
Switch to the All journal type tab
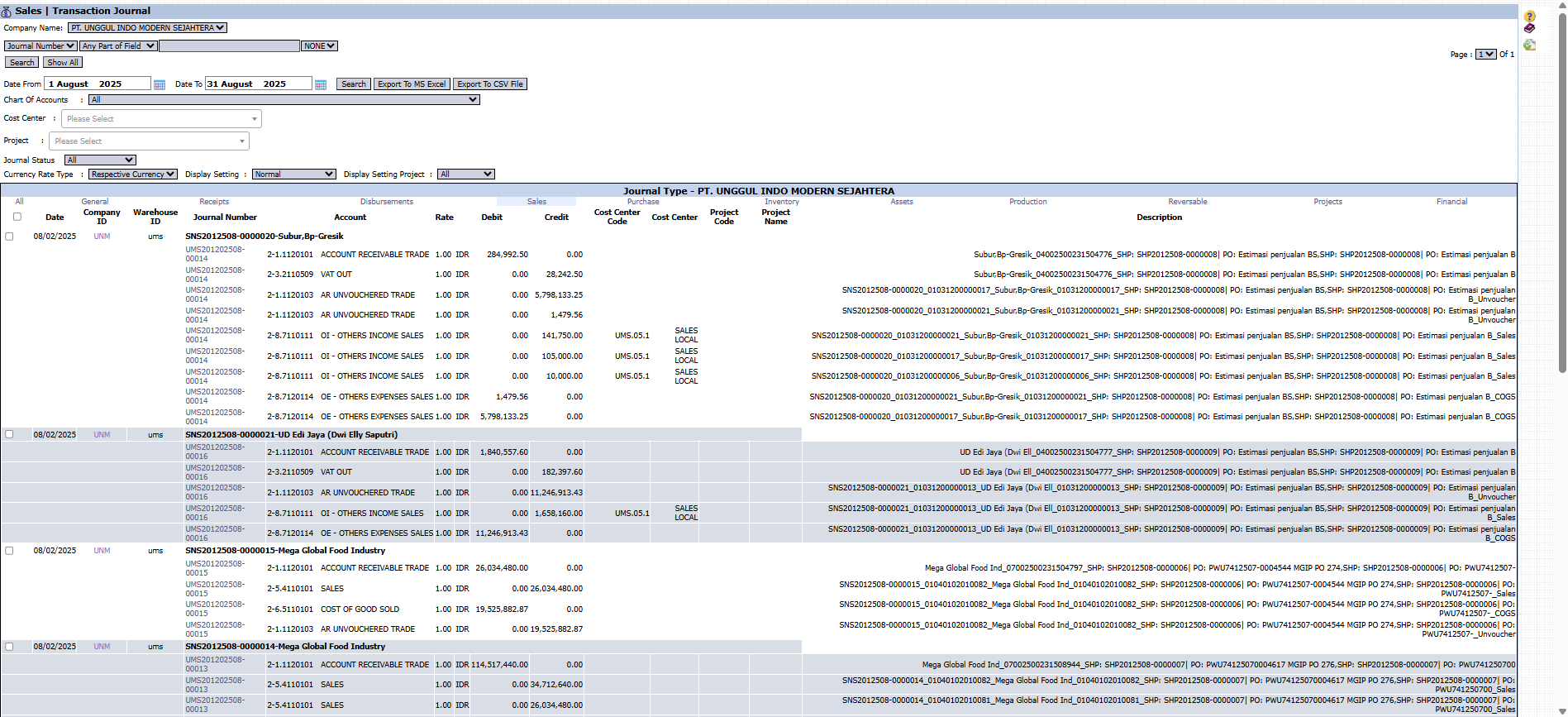tap(19, 202)
